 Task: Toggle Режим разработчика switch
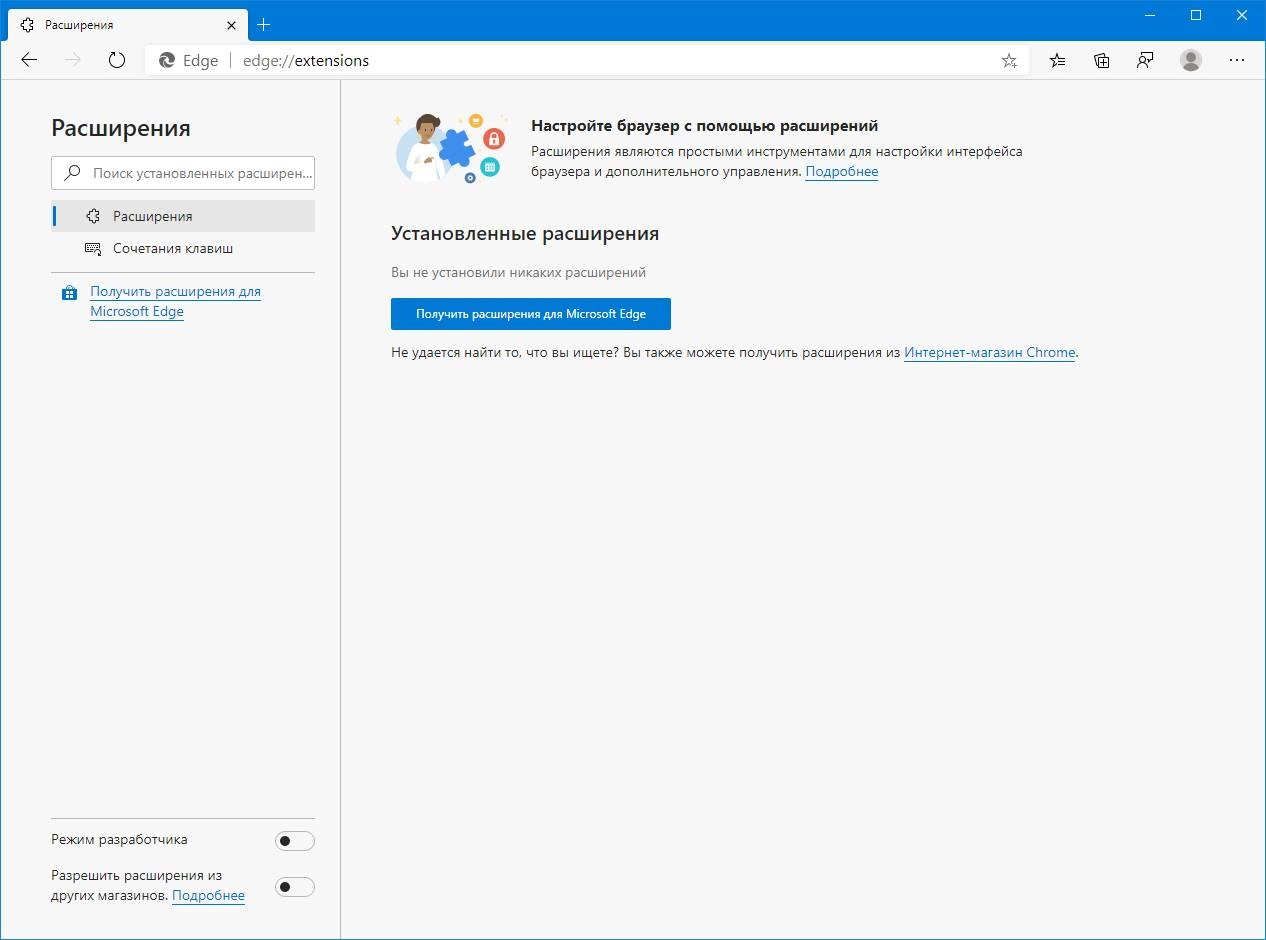tap(295, 841)
